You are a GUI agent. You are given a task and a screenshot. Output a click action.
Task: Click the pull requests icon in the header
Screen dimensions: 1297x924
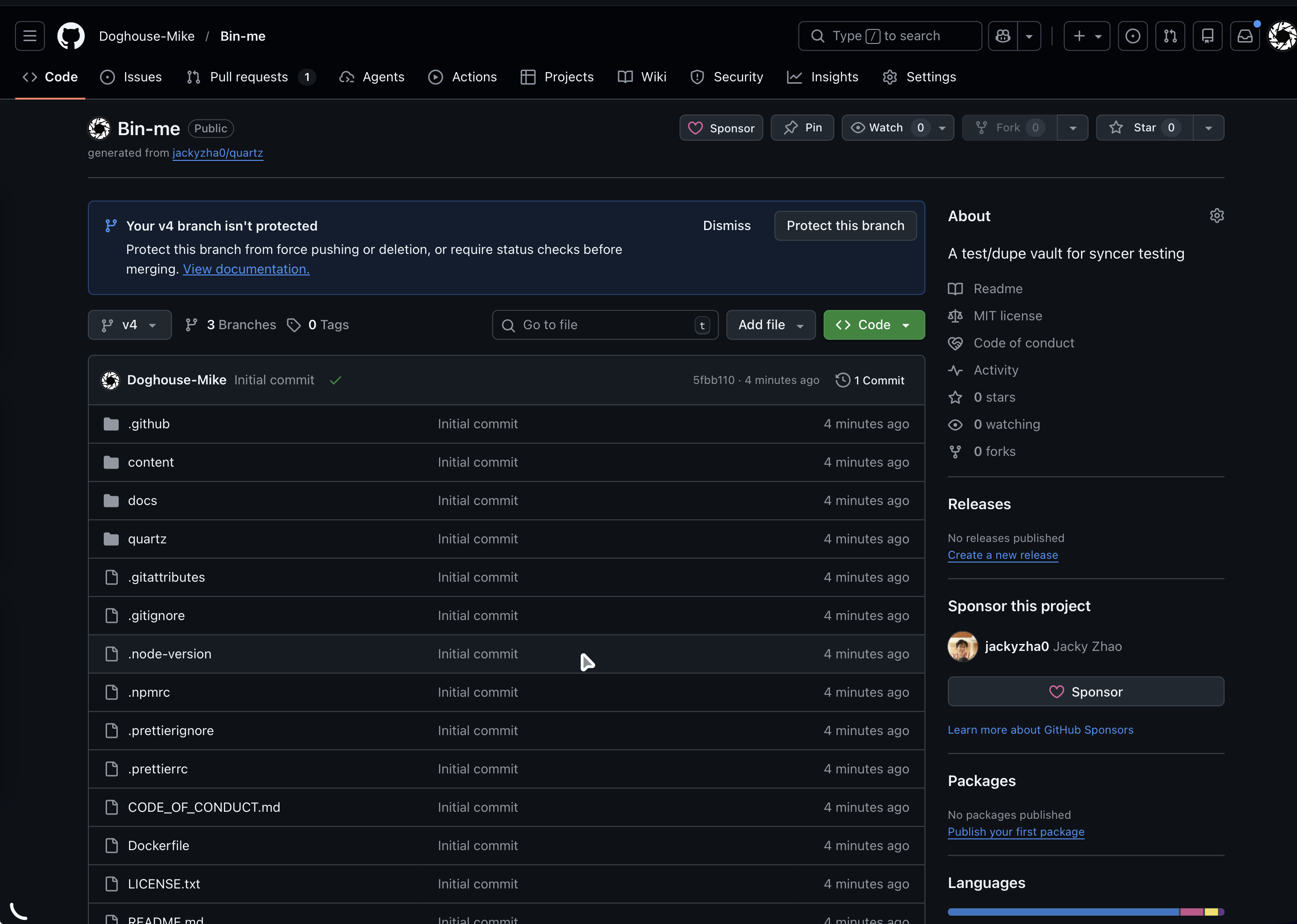tap(1170, 36)
